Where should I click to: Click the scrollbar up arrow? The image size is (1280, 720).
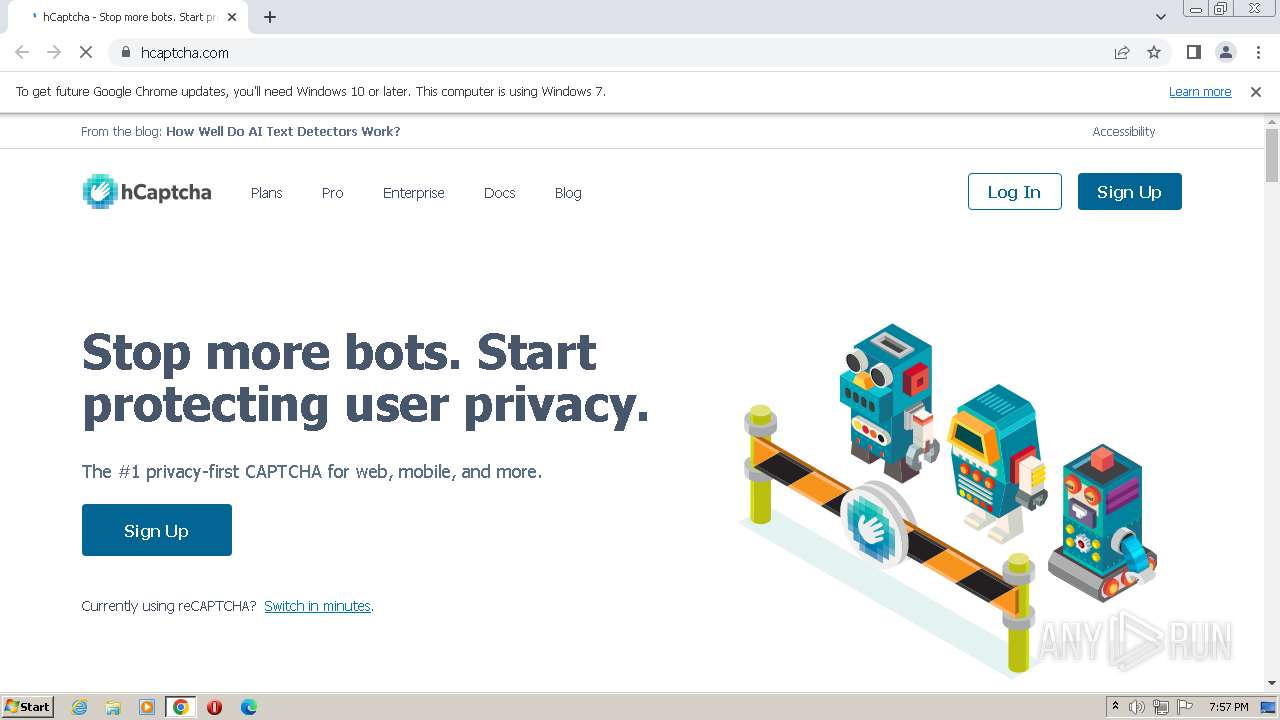coord(1272,121)
